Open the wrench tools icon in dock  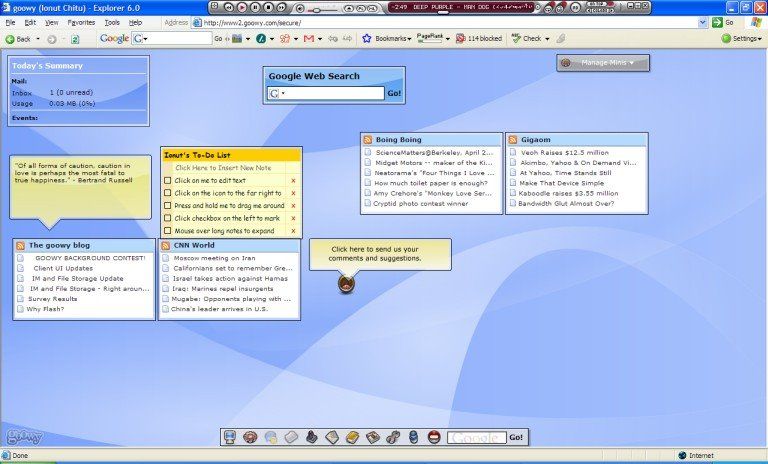click(x=393, y=437)
